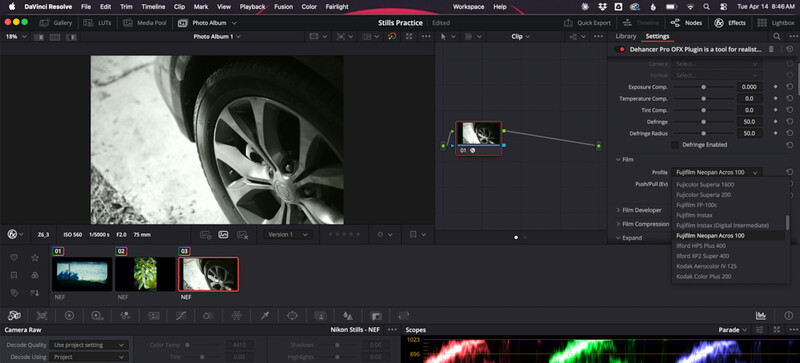Open the Parade scopes type dropdown

[x=733, y=330]
